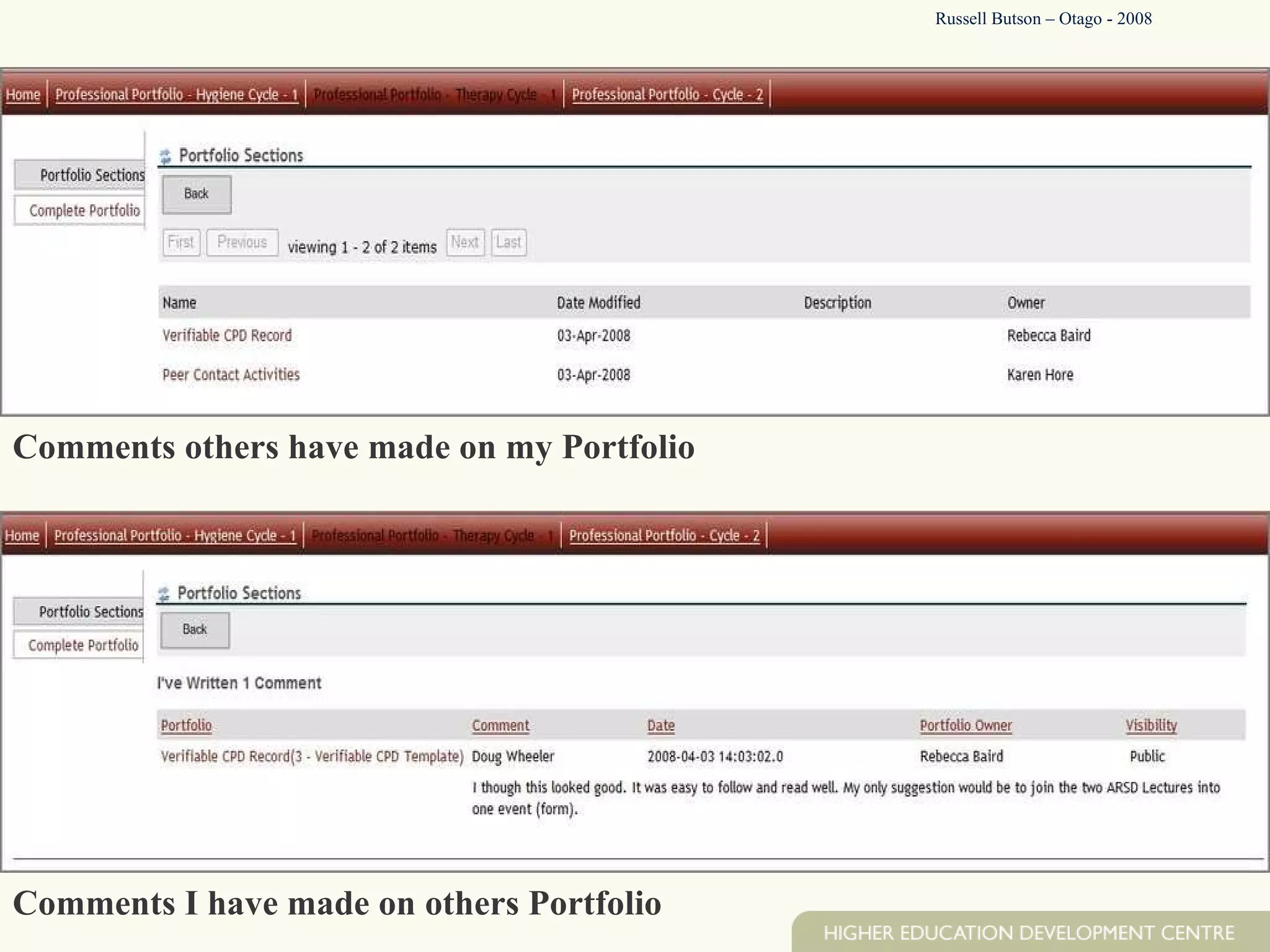Image resolution: width=1270 pixels, height=952 pixels.
Task: Select Complete Portfolio in the lower sidebar
Action: 78,645
